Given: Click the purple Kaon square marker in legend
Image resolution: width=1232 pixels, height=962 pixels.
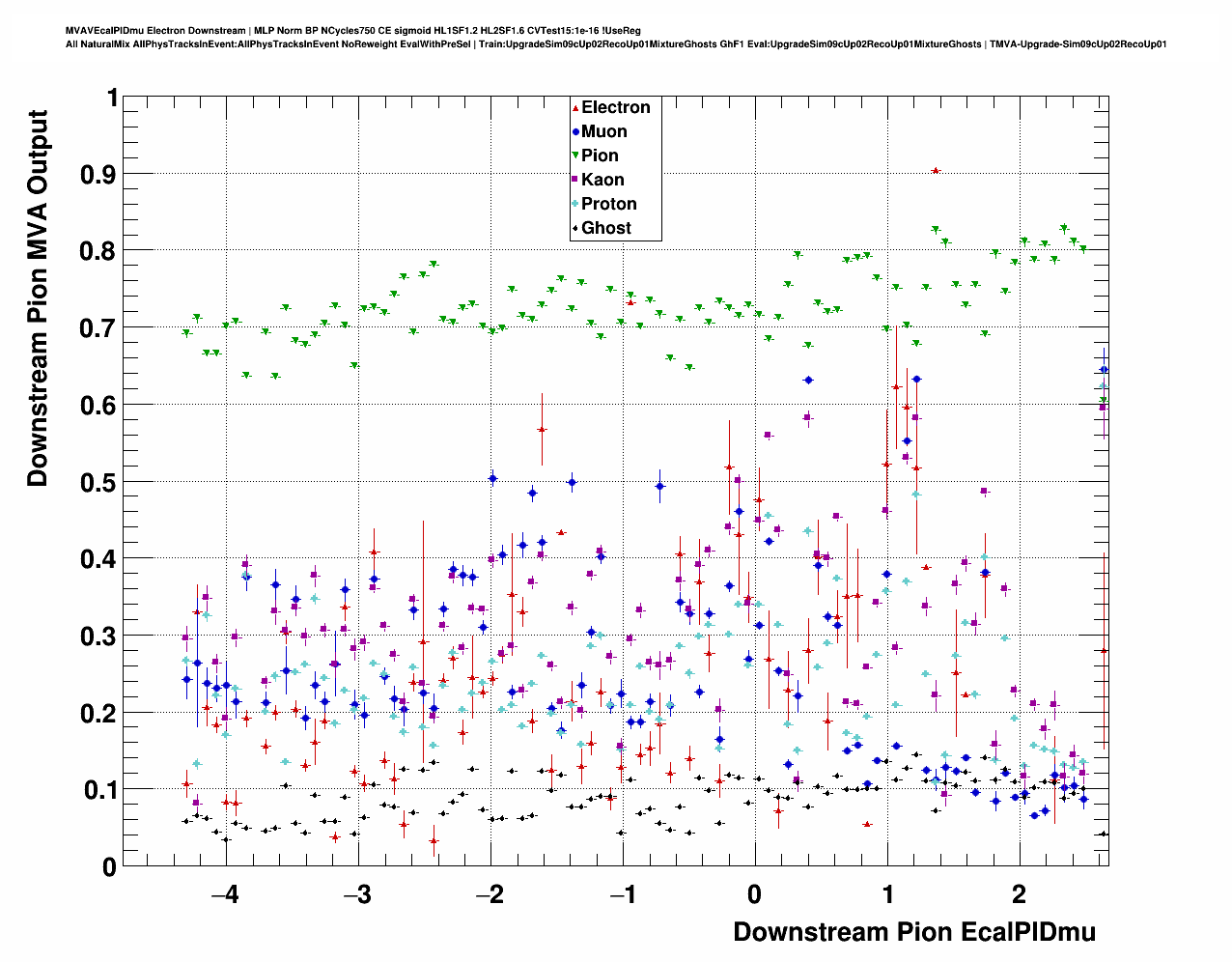Looking at the screenshot, I should point(575,180).
